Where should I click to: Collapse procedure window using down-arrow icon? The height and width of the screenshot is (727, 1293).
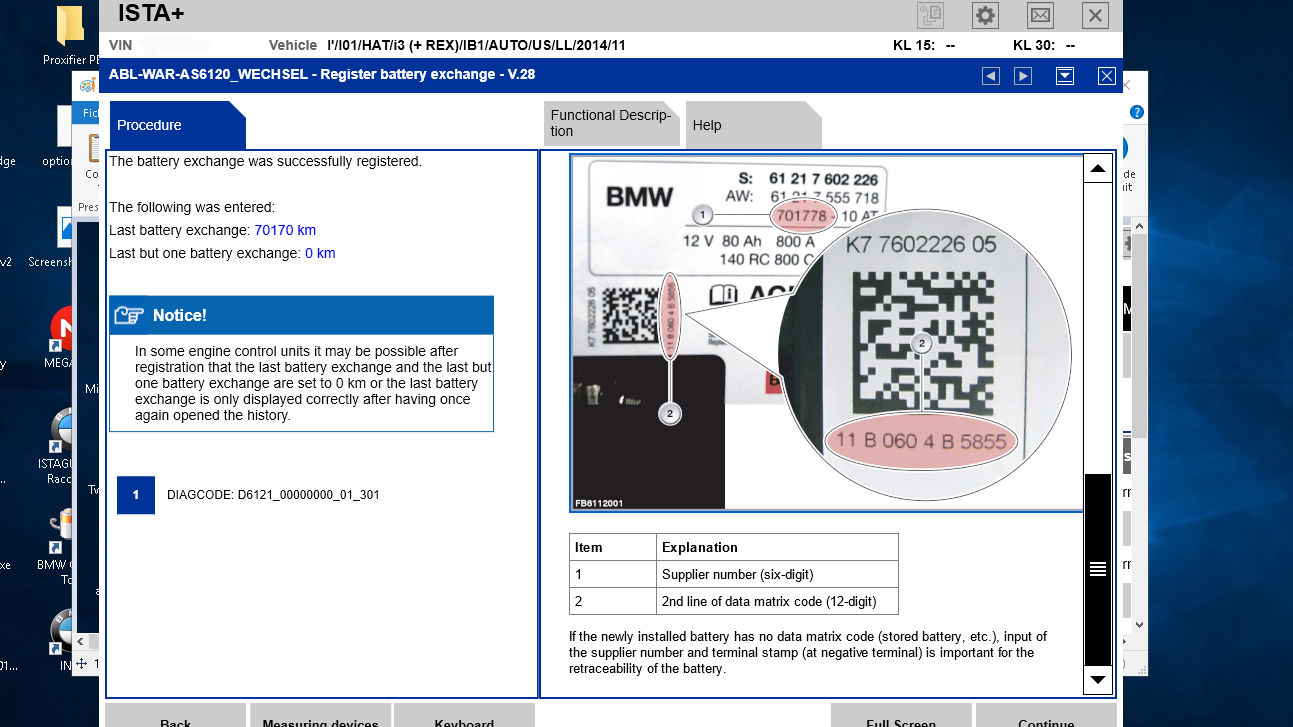[1064, 76]
